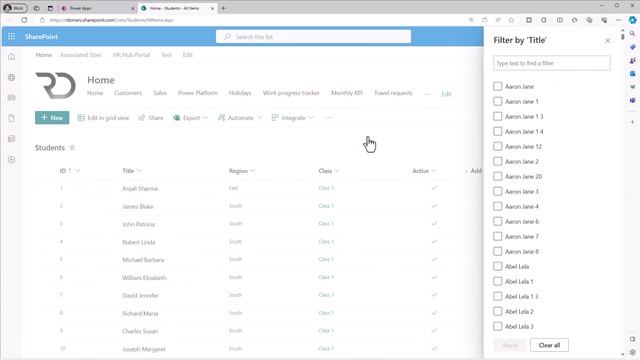Open Power Platform navigation item

pyautogui.click(x=198, y=93)
